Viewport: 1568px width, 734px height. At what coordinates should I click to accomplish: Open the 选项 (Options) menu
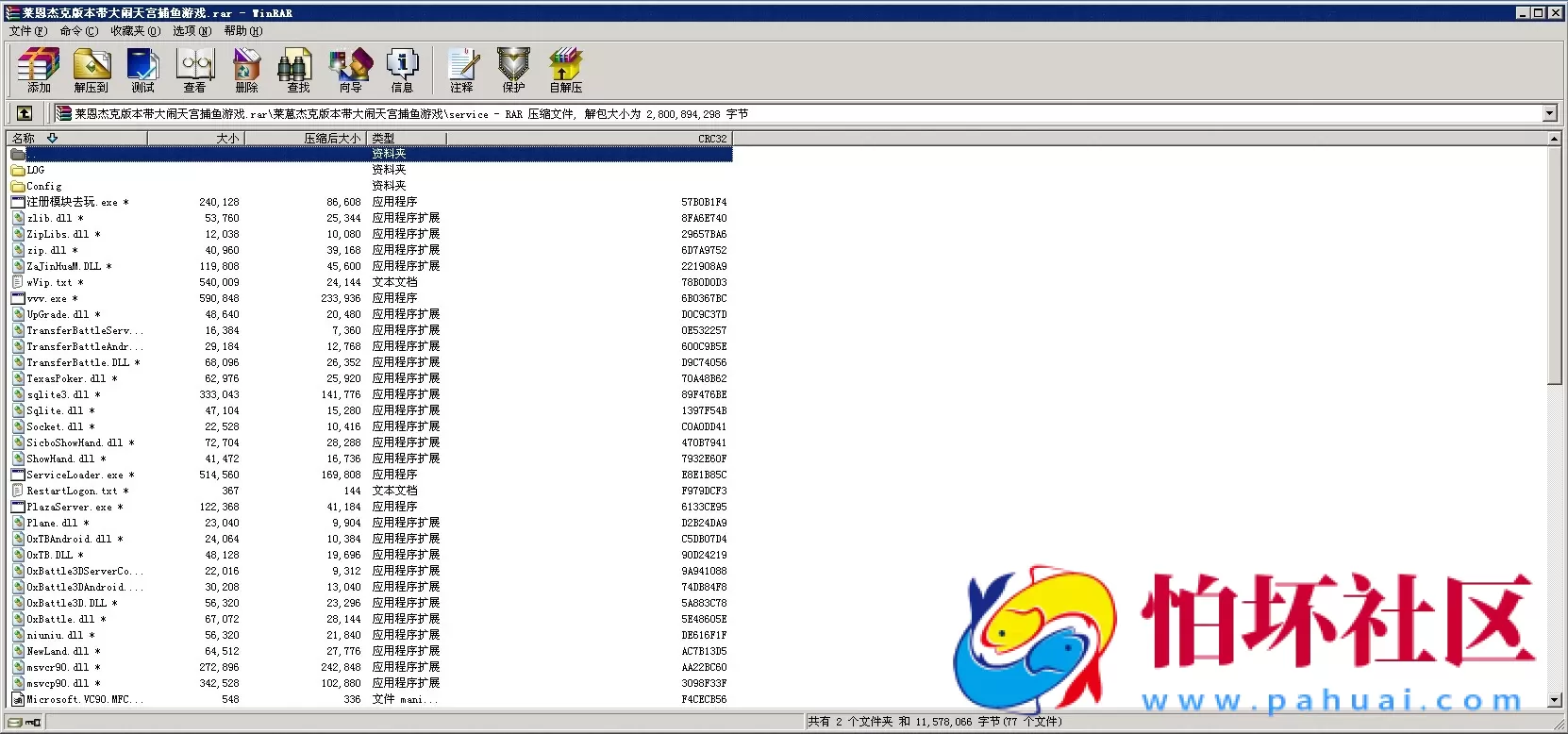[x=192, y=31]
